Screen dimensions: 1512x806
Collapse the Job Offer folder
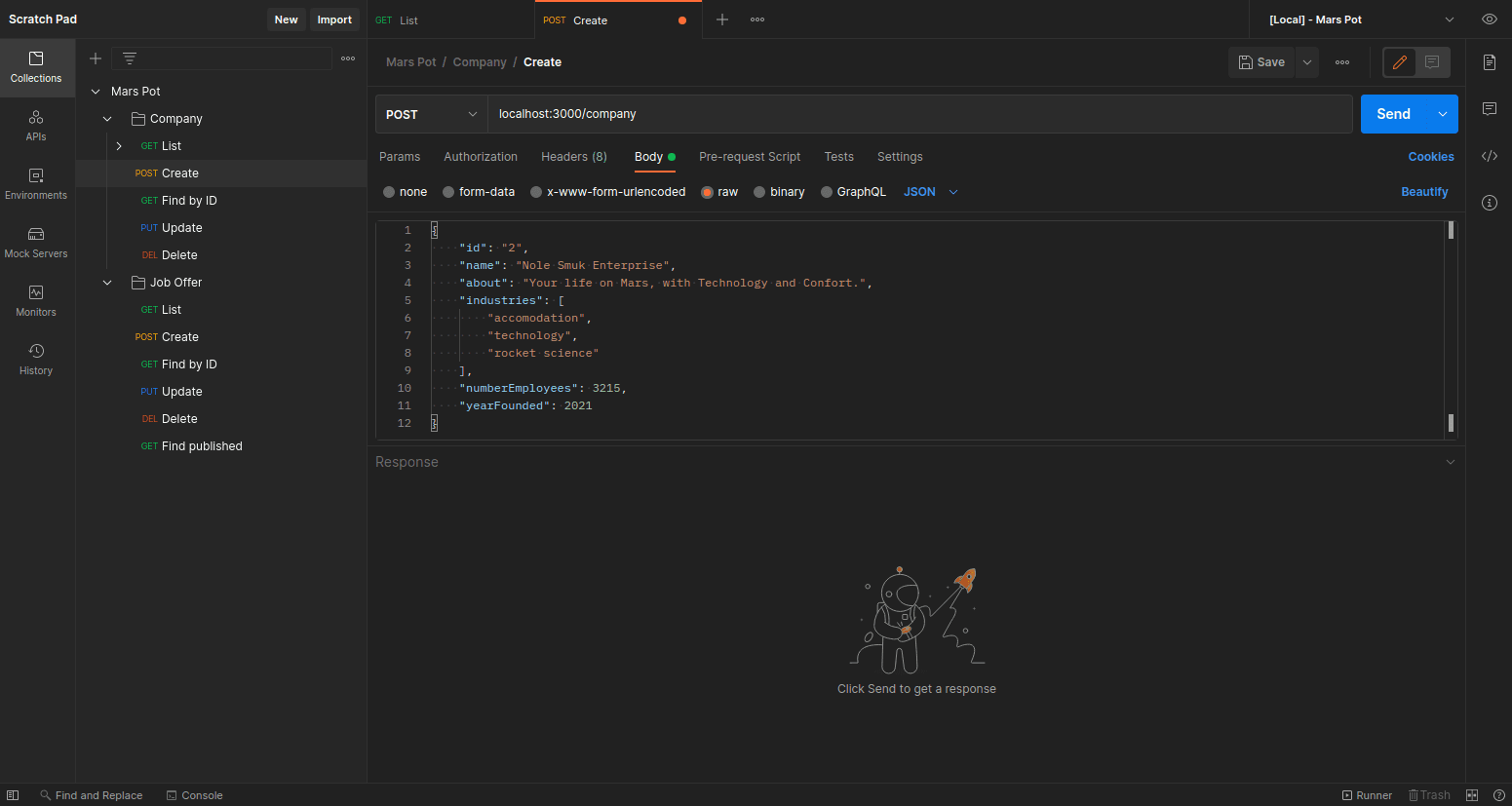[107, 283]
